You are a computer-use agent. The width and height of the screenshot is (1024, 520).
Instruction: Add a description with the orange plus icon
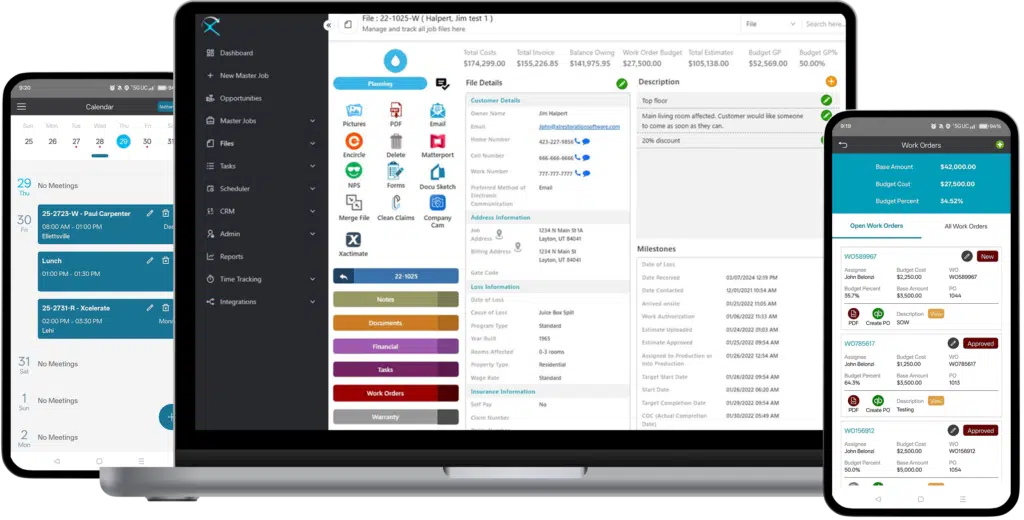pyautogui.click(x=831, y=82)
